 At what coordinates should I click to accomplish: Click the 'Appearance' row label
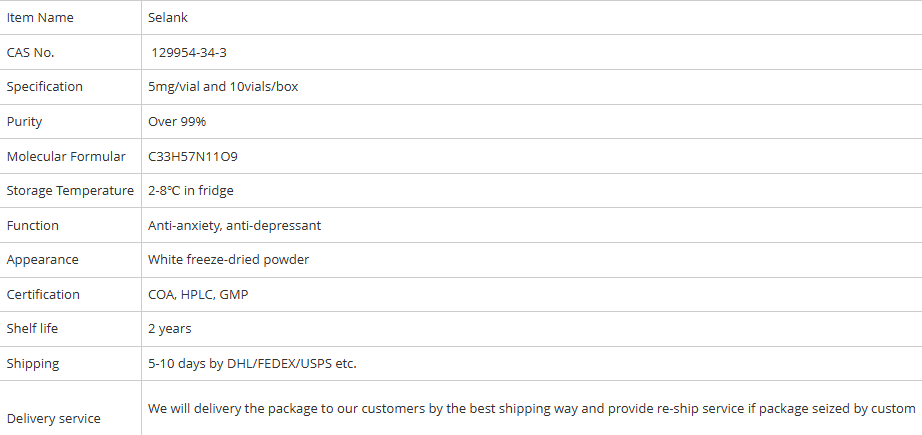point(42,260)
